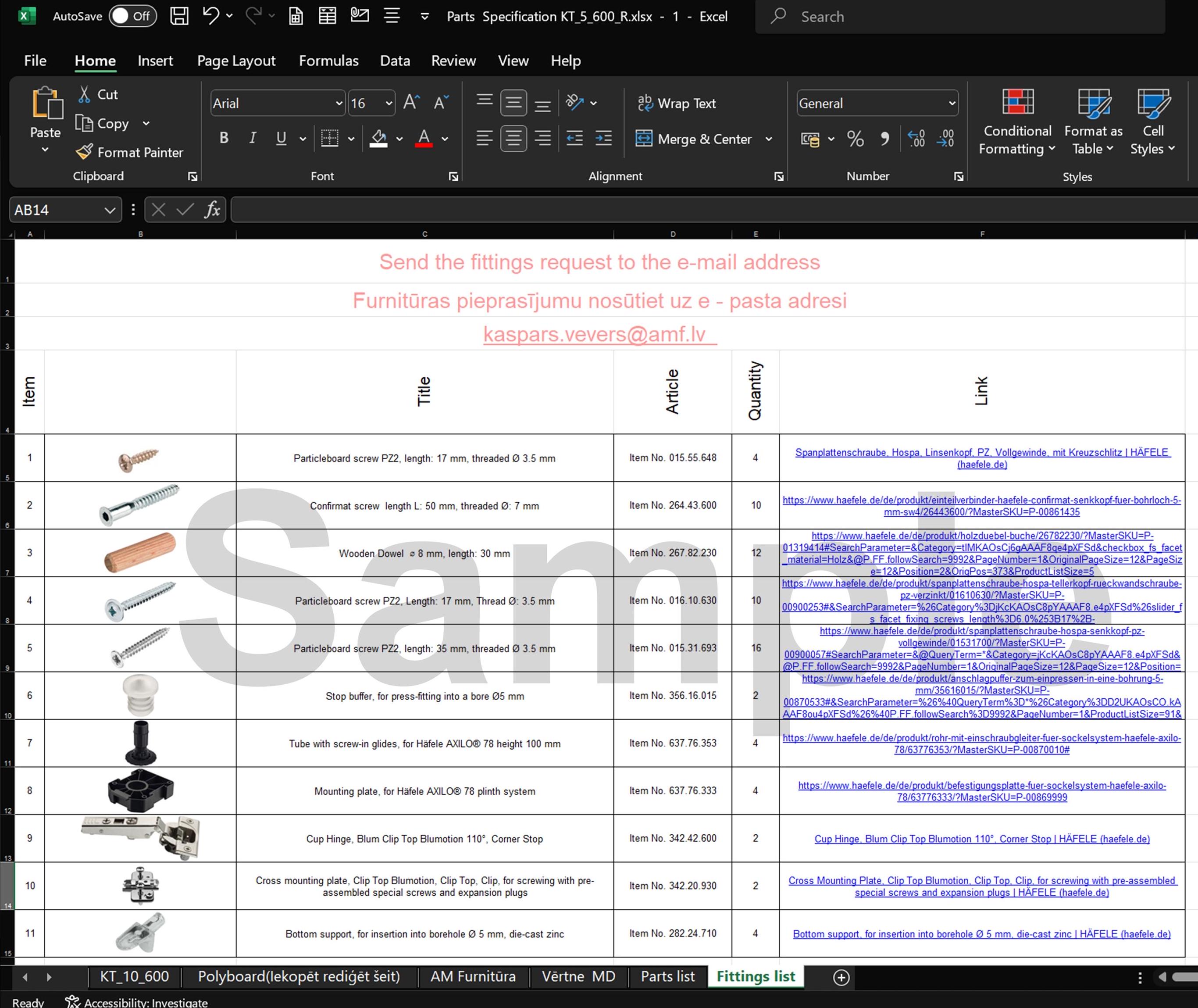1198x1008 pixels.
Task: Open the Font settings dialog launcher
Action: (x=453, y=177)
